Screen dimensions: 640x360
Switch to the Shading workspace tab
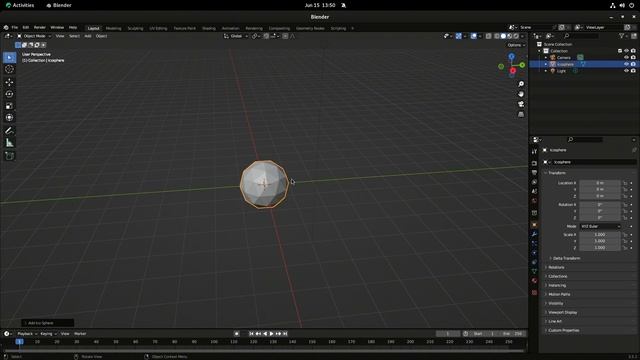pos(209,28)
